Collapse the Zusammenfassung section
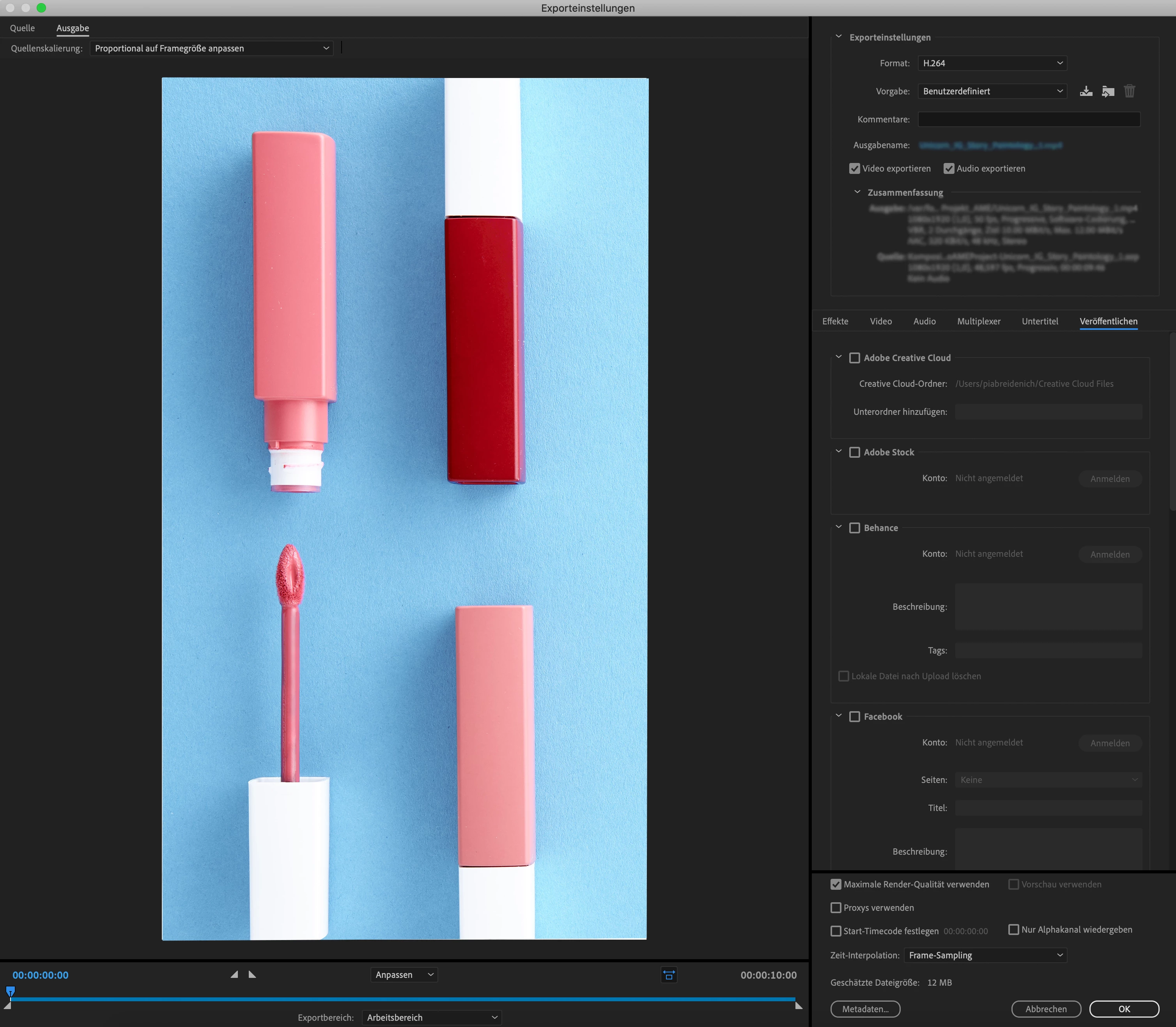Viewport: 1176px width, 1027px height. click(857, 193)
